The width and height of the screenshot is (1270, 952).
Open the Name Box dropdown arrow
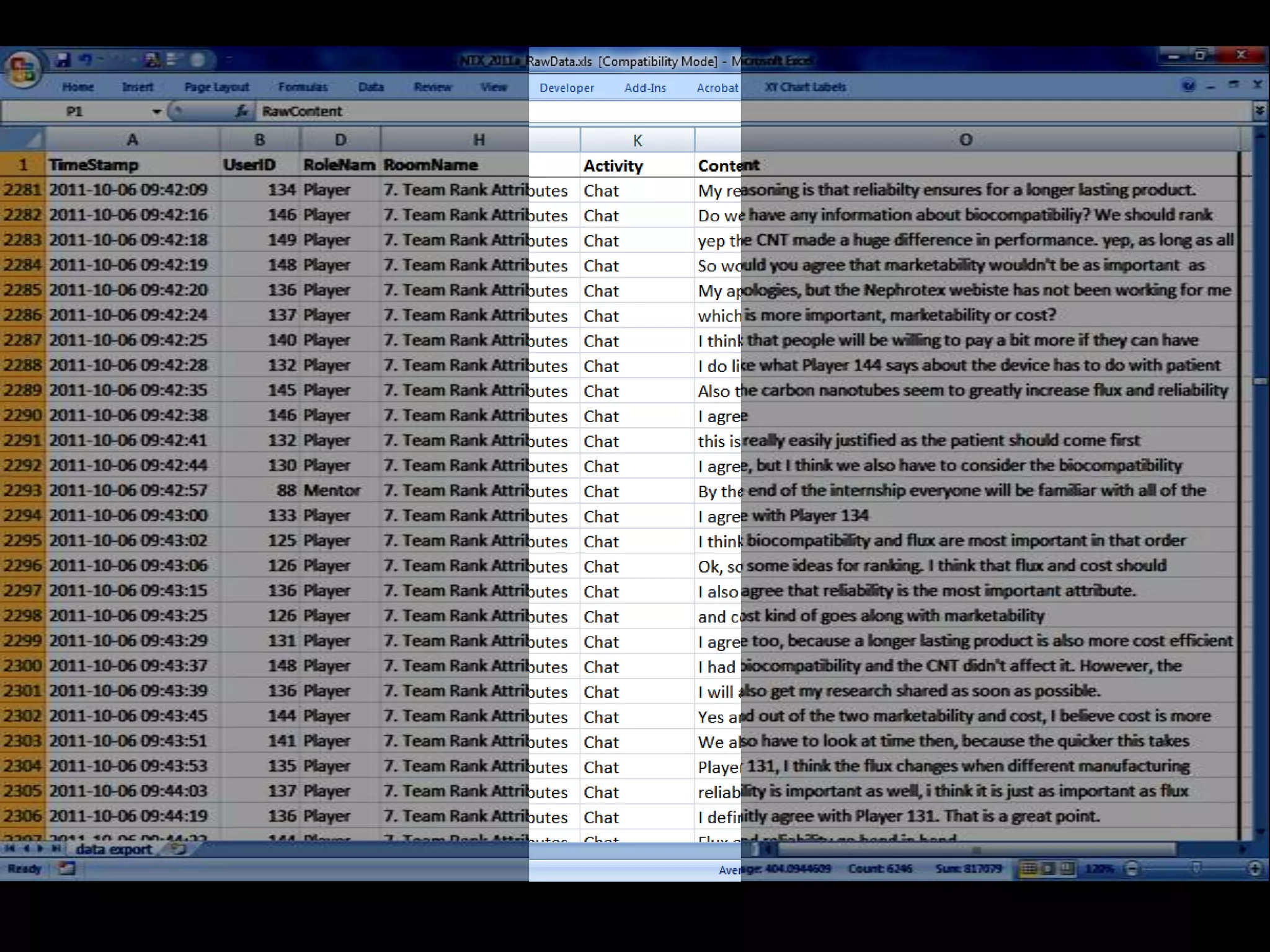coord(156,112)
